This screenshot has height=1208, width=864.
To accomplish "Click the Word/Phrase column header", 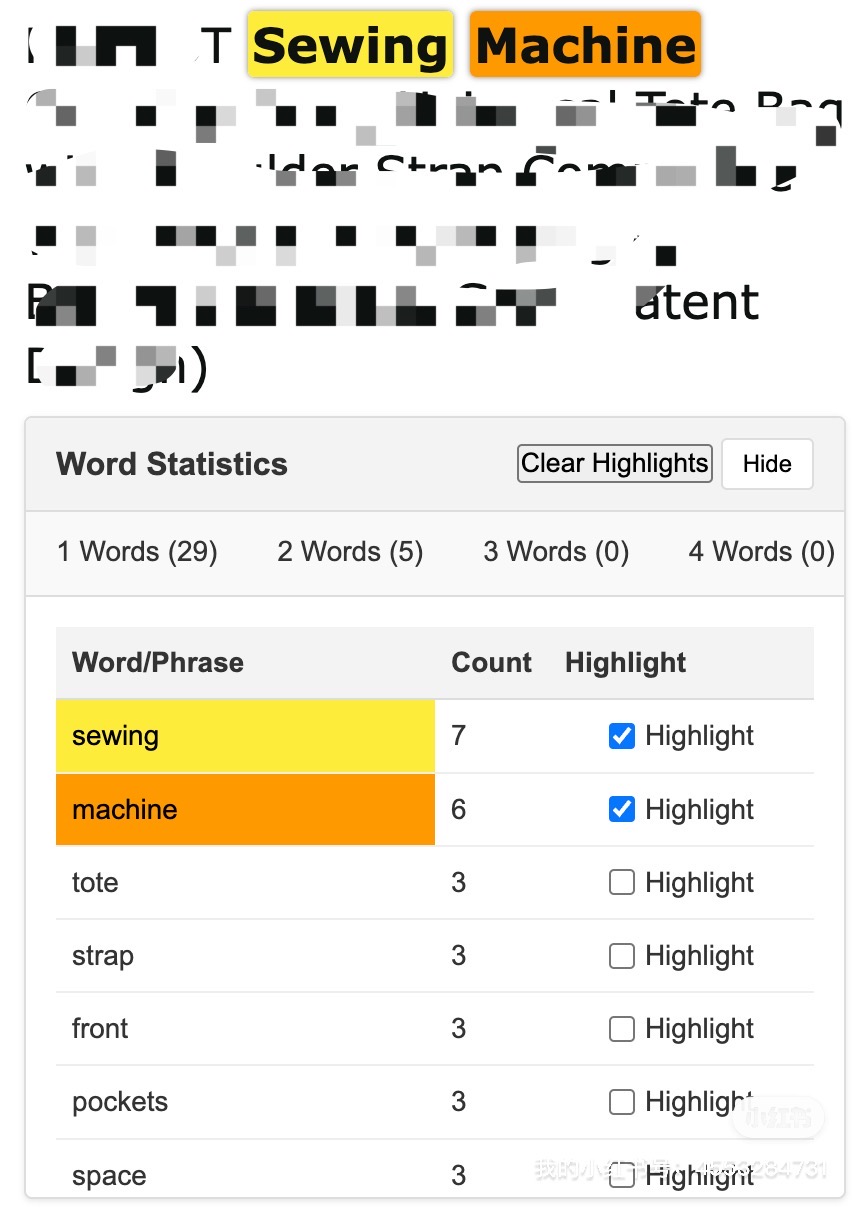I will (158, 663).
